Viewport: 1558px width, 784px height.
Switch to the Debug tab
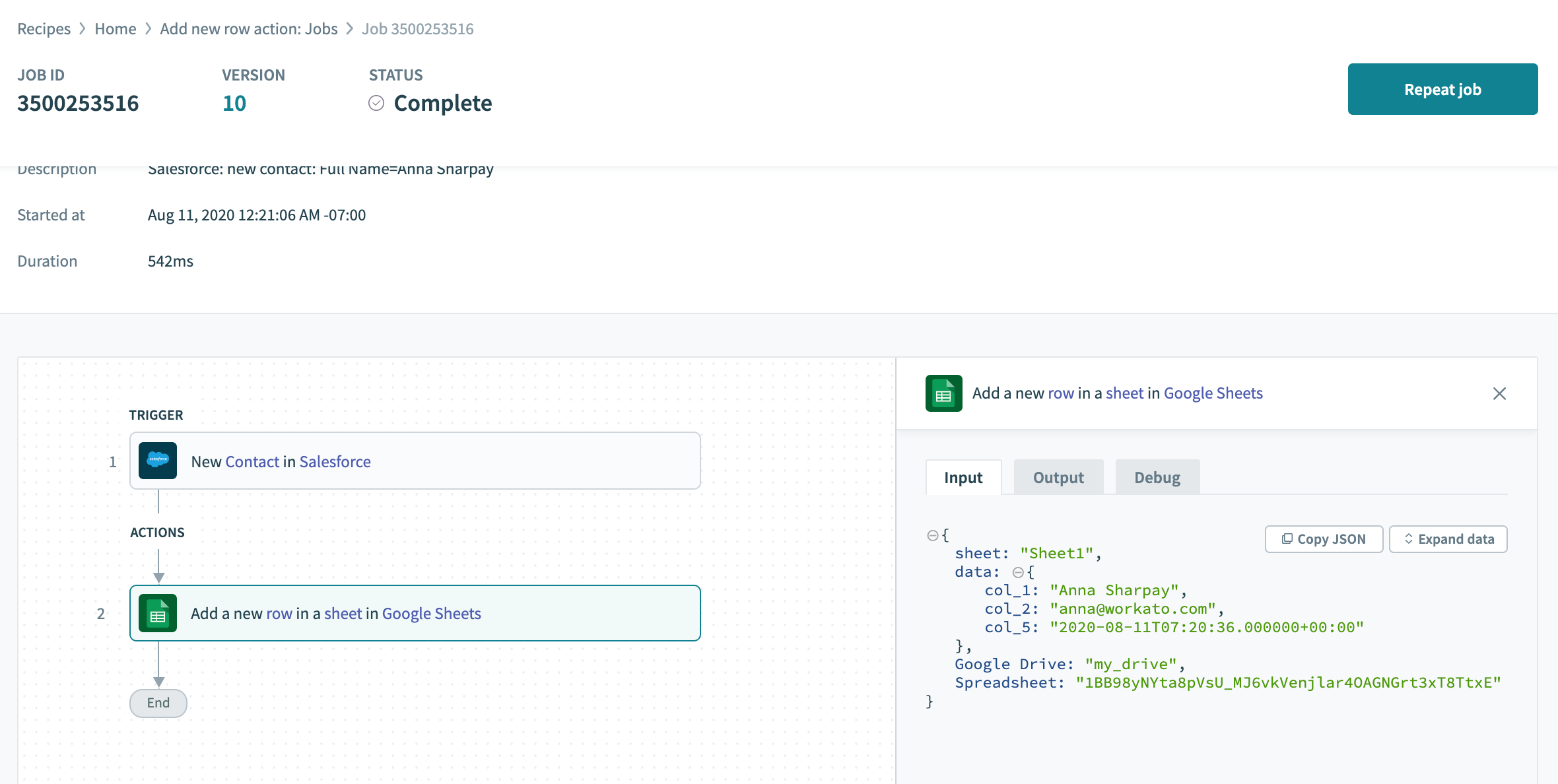[1157, 477]
